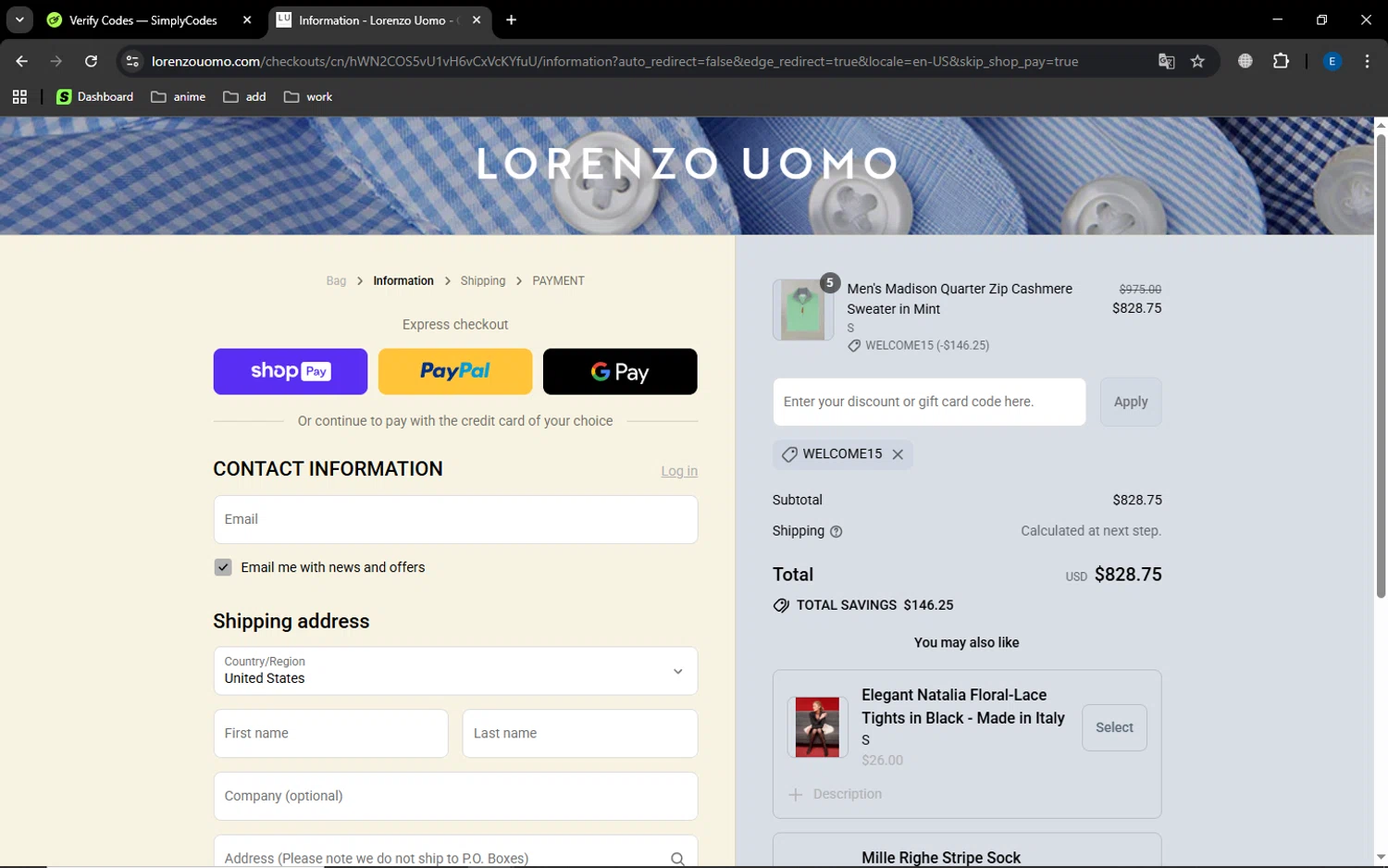1388x868 pixels.
Task: Click the Log in link
Action: pyautogui.click(x=679, y=471)
